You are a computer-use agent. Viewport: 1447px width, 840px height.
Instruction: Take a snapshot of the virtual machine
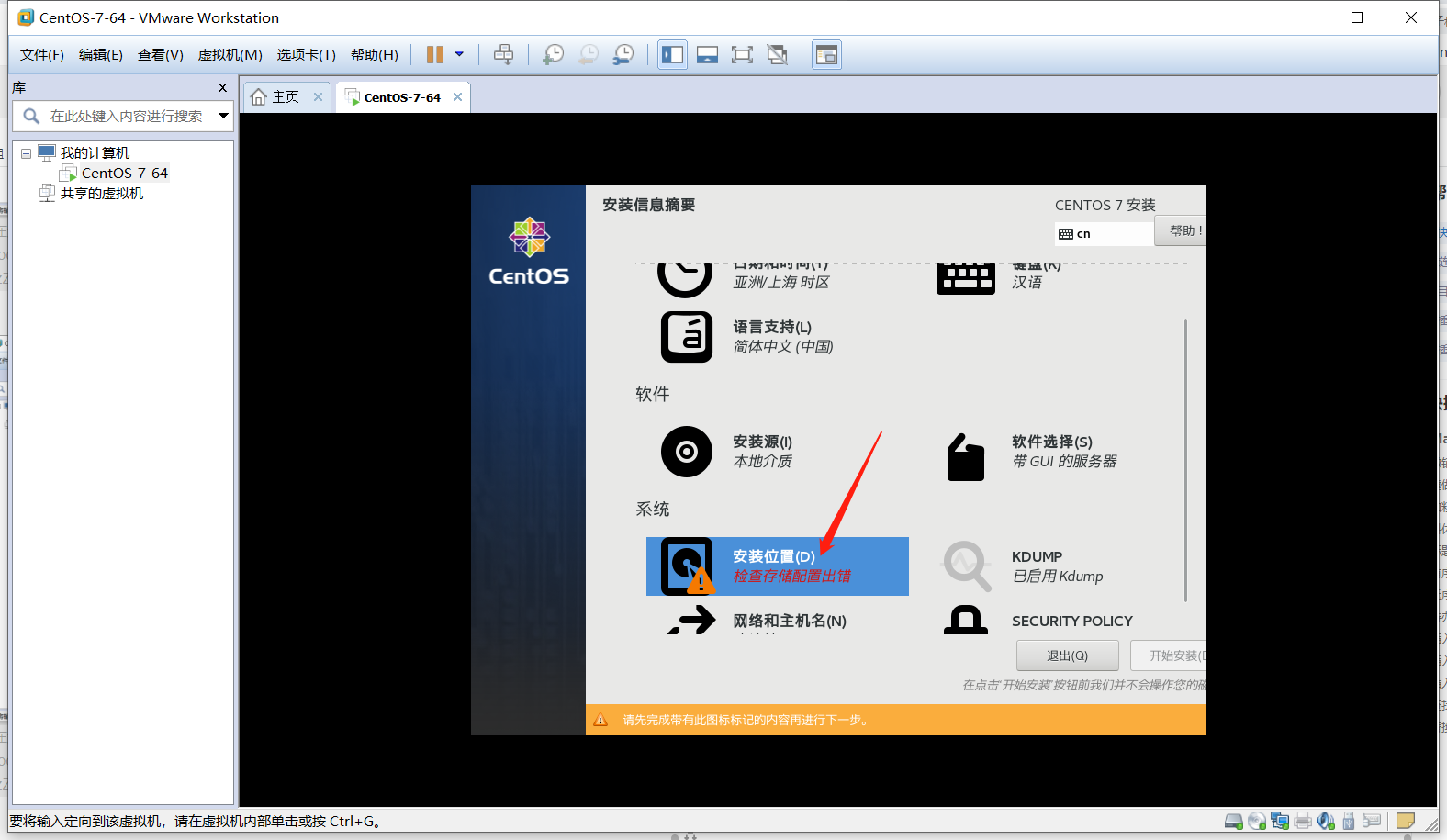pos(553,55)
